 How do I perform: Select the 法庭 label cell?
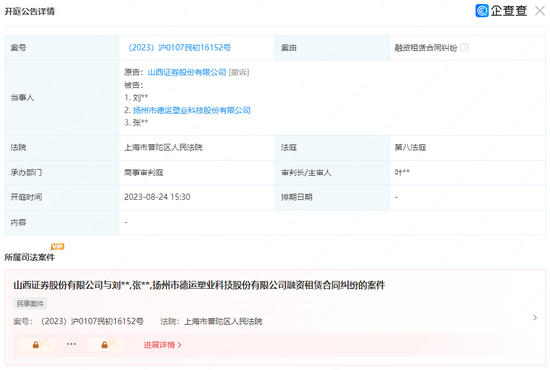(332, 147)
